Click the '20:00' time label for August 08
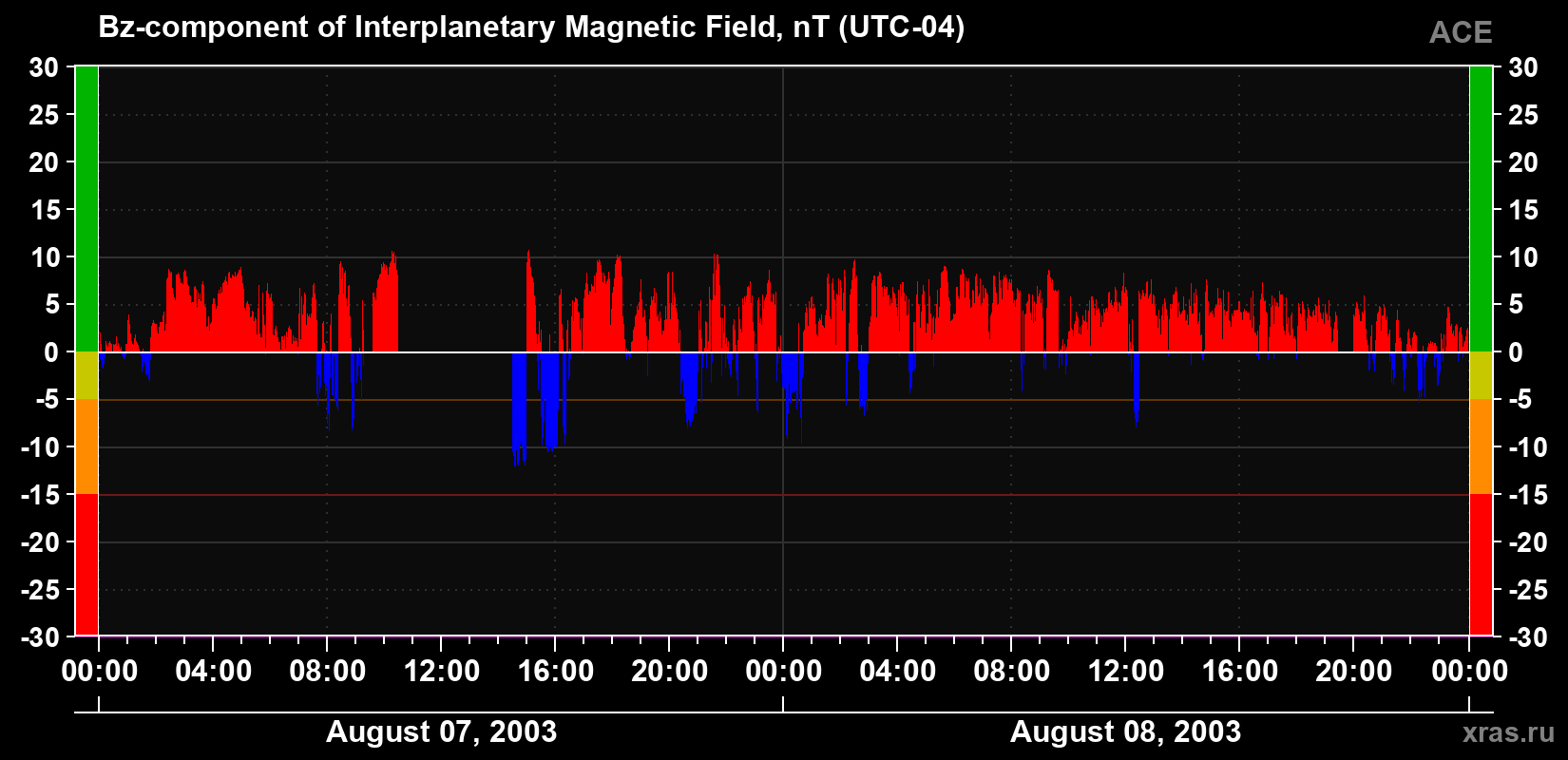1568x760 pixels. [x=1353, y=671]
